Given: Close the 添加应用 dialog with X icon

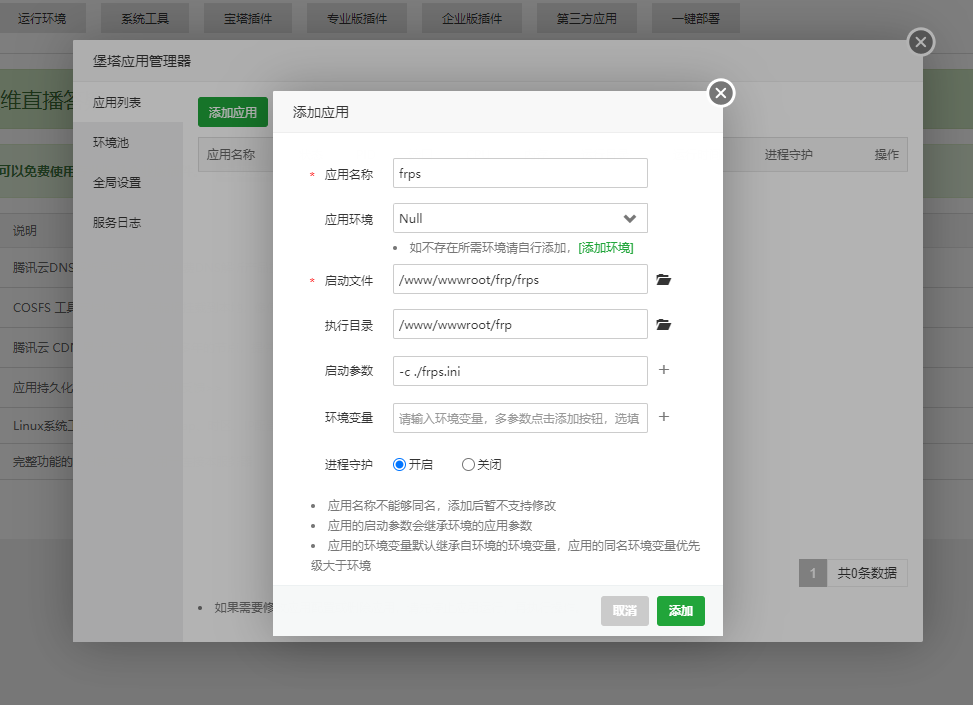Looking at the screenshot, I should click(x=721, y=93).
